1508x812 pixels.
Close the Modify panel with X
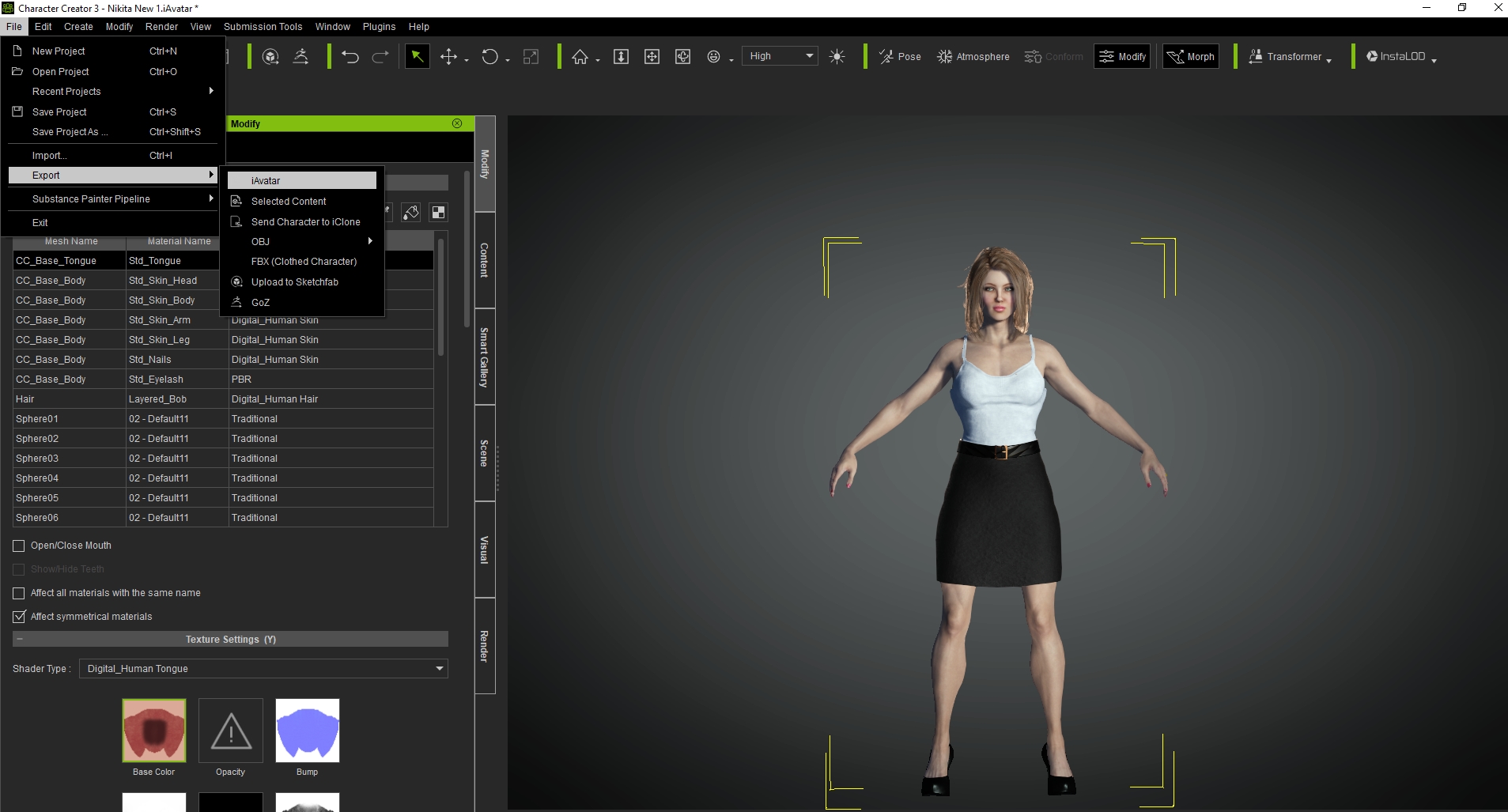[x=457, y=123]
